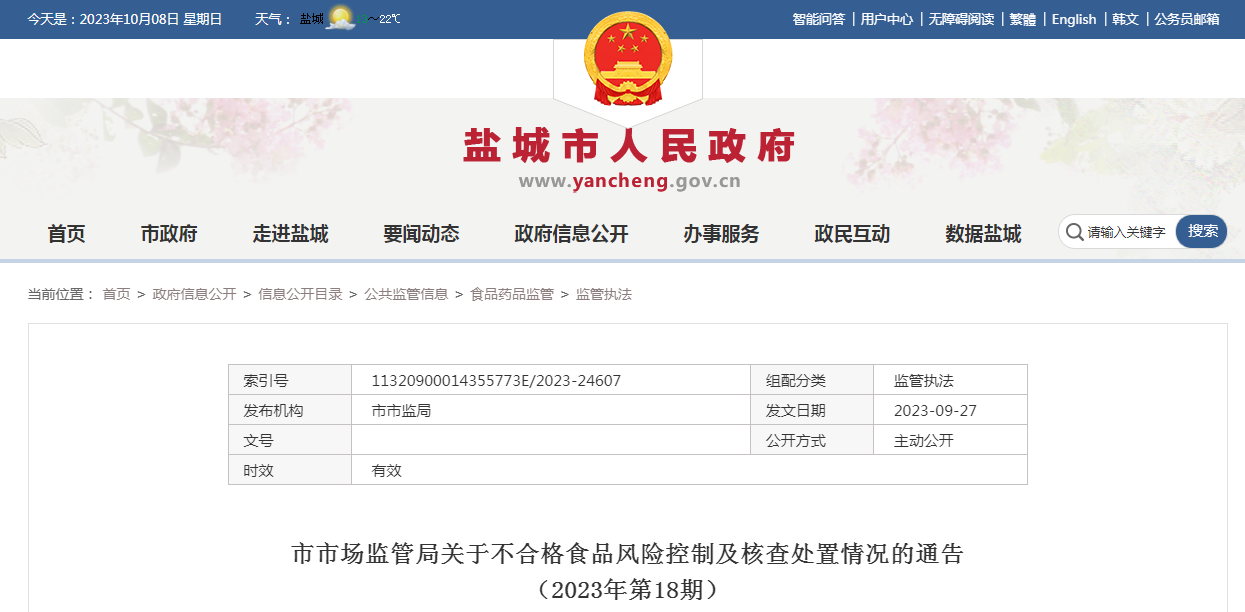Open 数据盐城 navigation item

(983, 234)
